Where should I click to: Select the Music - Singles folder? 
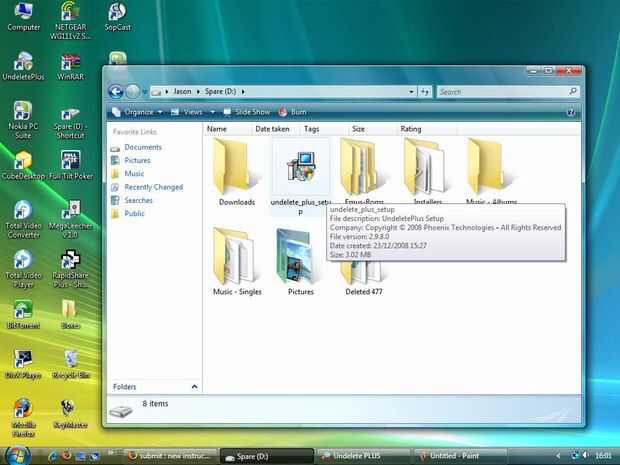click(x=236, y=262)
